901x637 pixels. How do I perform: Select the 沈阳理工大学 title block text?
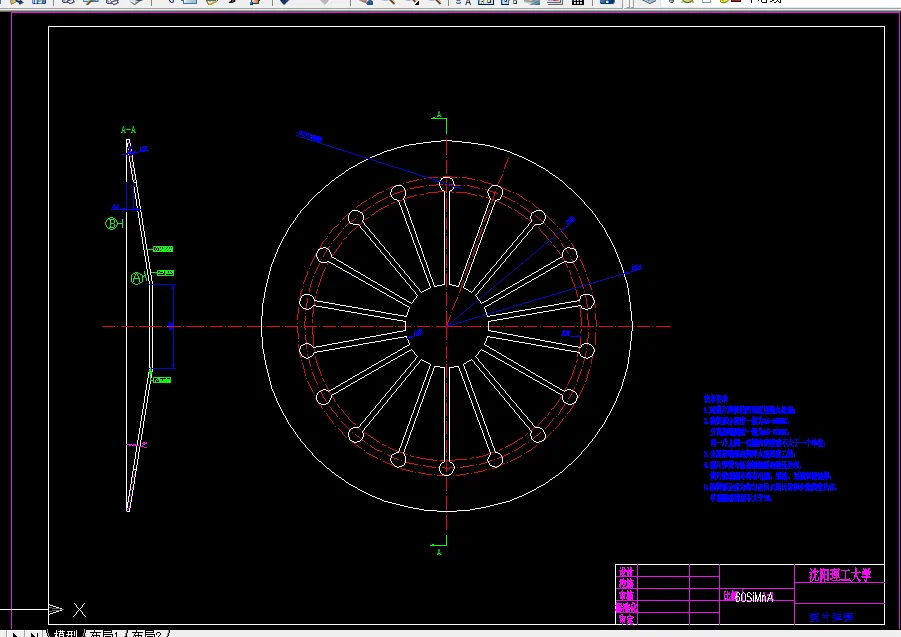tap(840, 574)
